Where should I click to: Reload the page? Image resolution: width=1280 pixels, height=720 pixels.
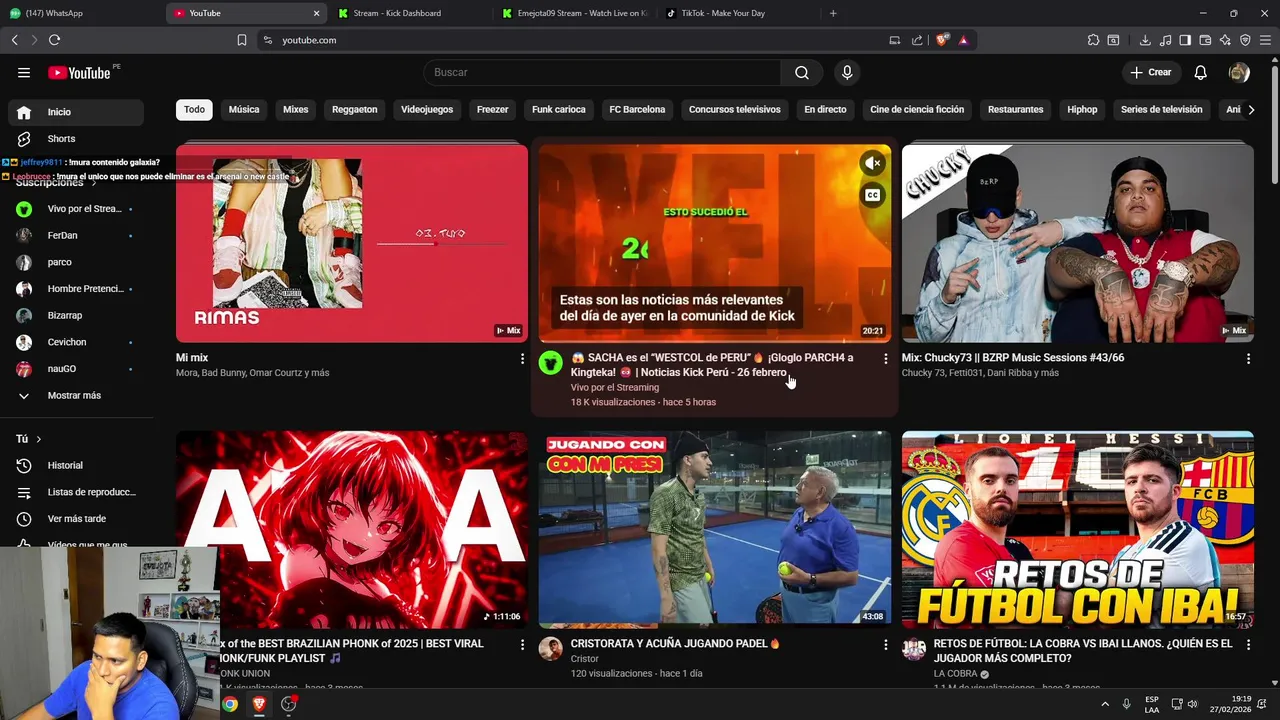[x=54, y=40]
